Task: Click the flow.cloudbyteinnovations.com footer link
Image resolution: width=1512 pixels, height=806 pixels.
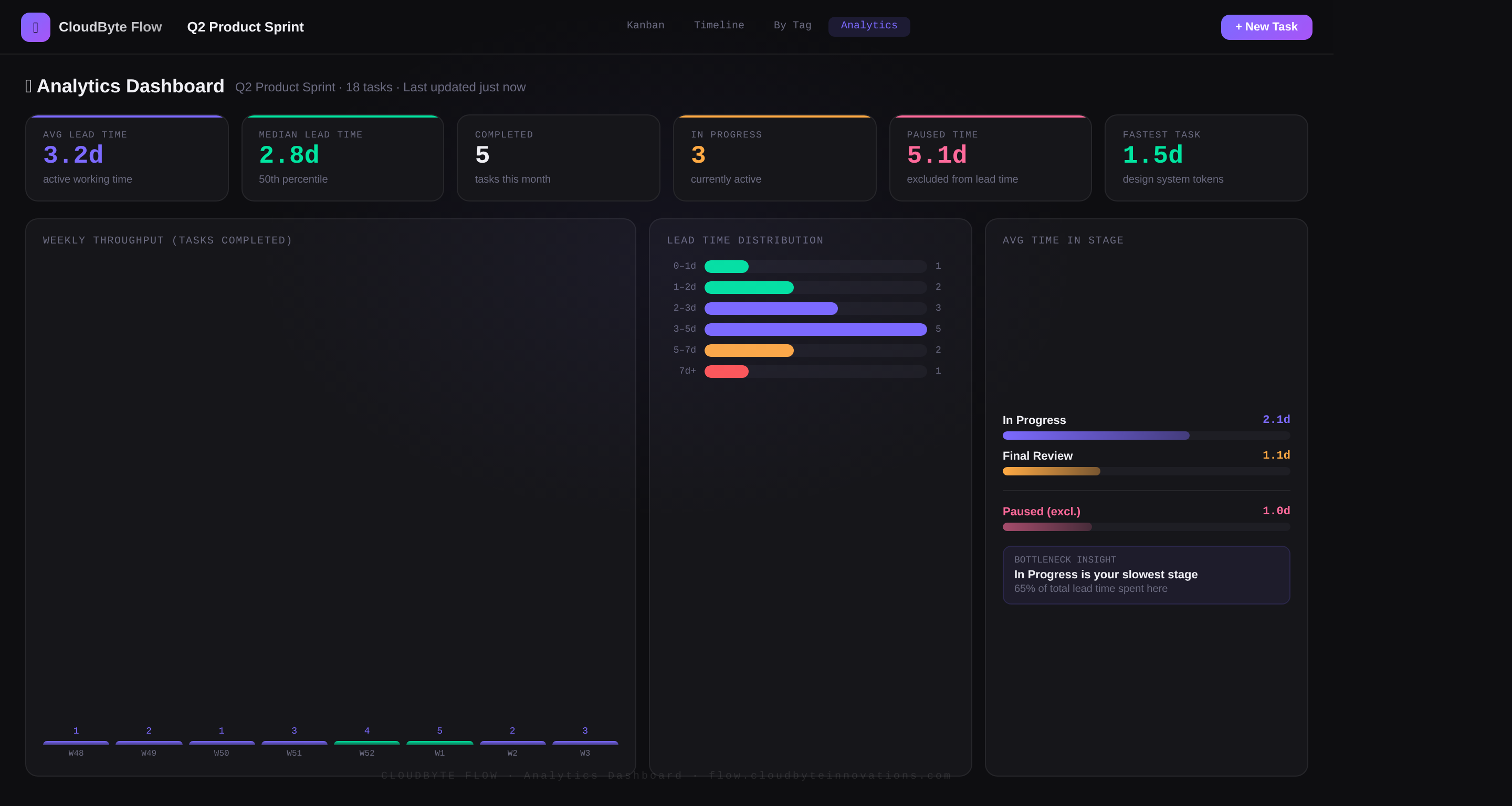Action: pos(829,776)
